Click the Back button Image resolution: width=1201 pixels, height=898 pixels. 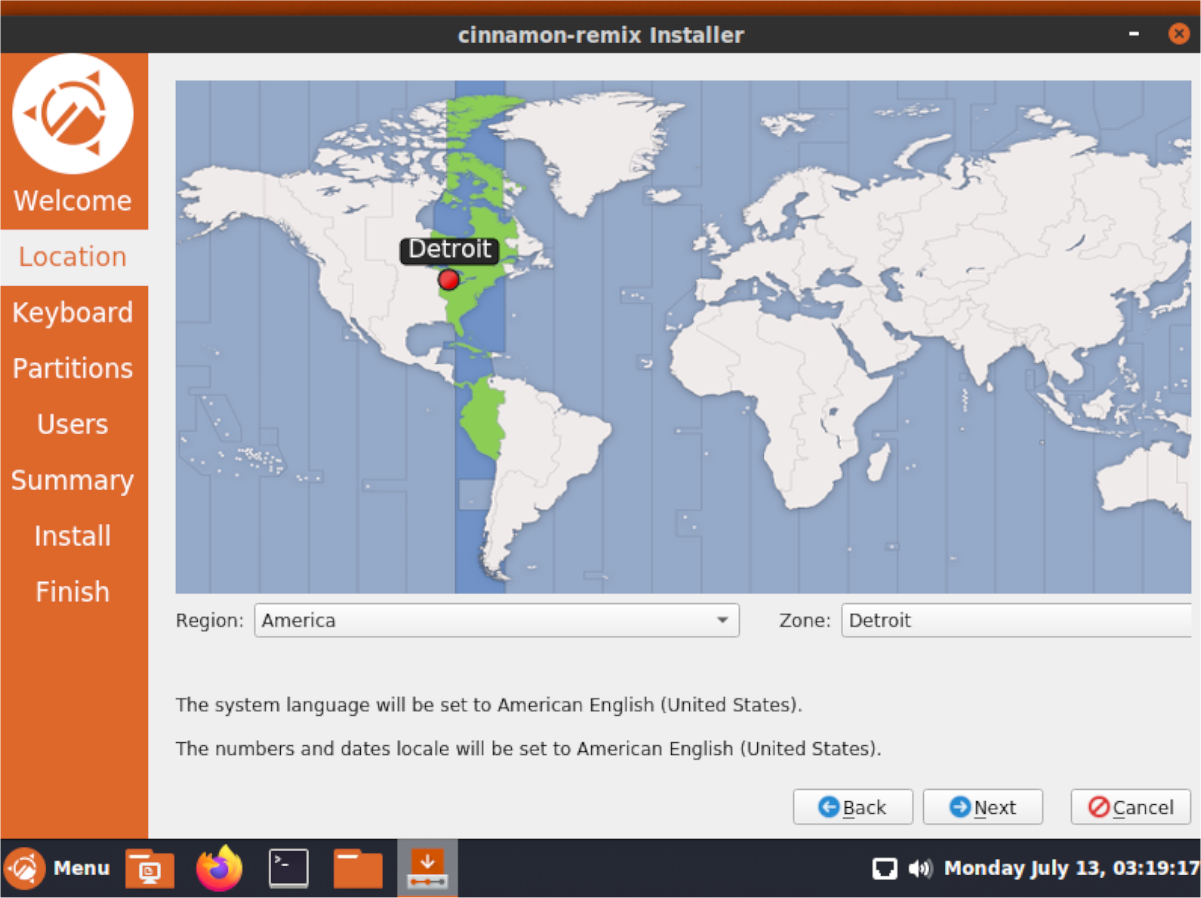pos(853,807)
